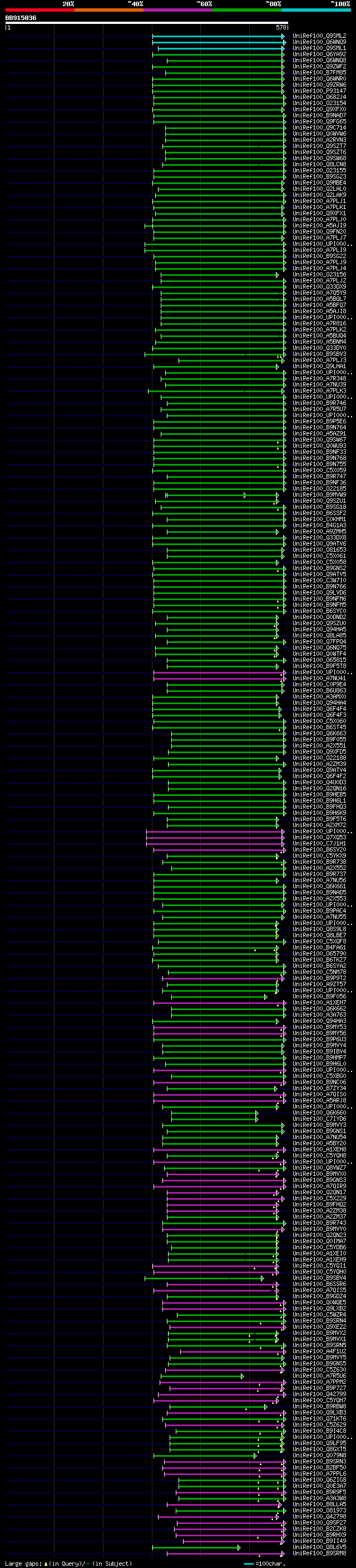Open hit UniRef100_A7PLK1
This screenshot has height=1568, width=356.
point(319,207)
